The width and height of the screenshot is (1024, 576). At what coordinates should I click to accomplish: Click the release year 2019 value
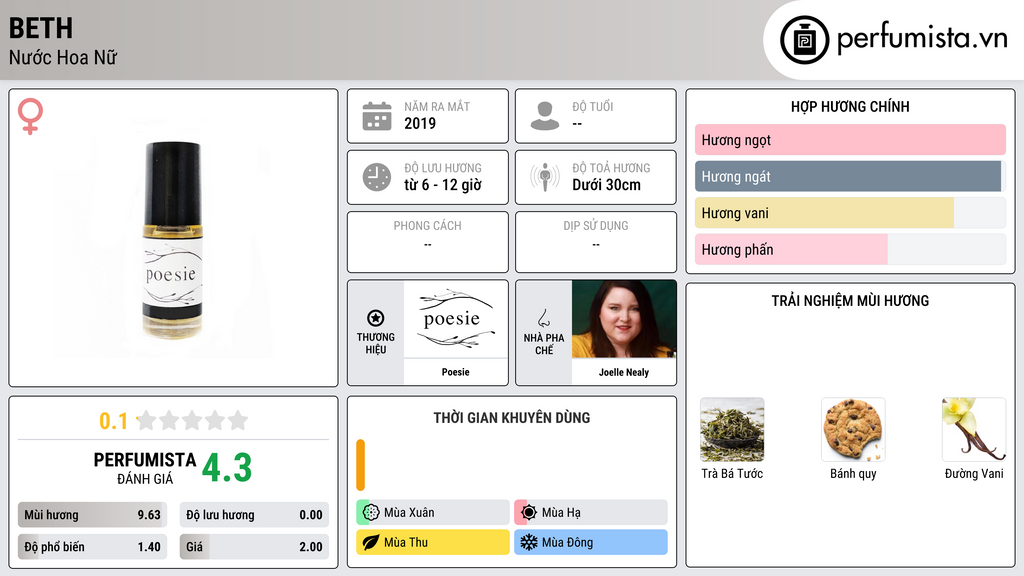click(420, 123)
